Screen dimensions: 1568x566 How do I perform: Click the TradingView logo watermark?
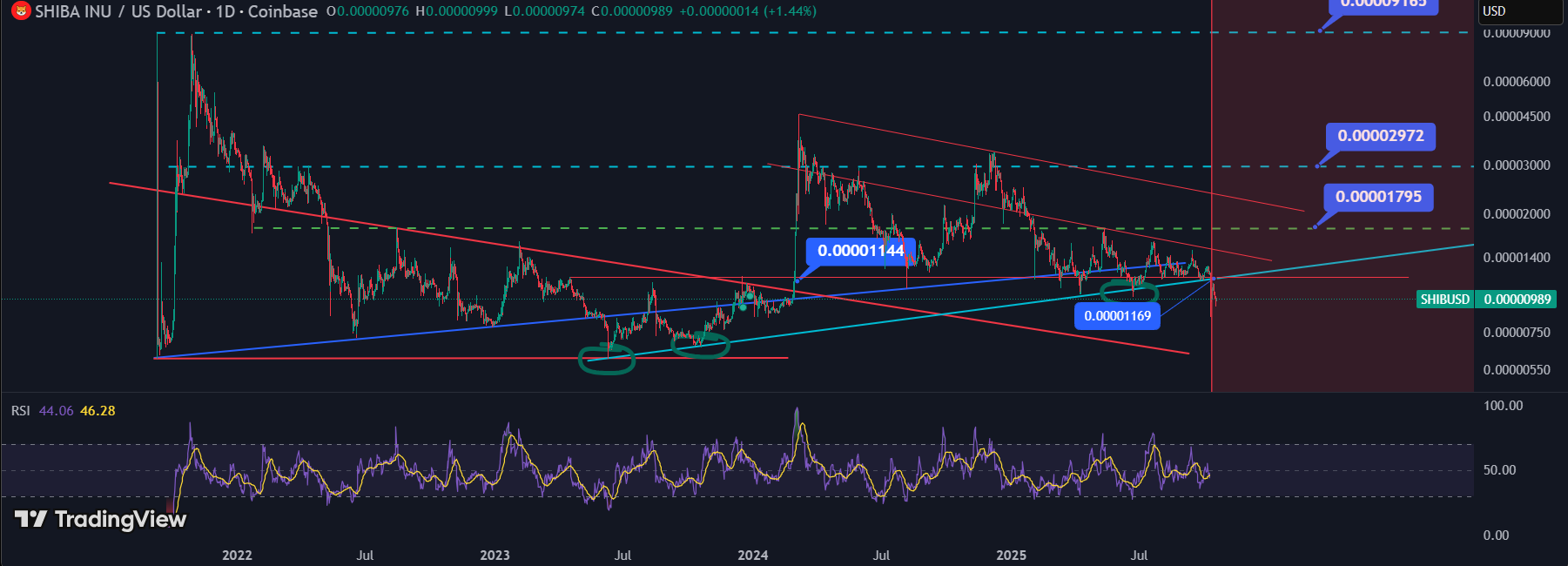[x=101, y=520]
